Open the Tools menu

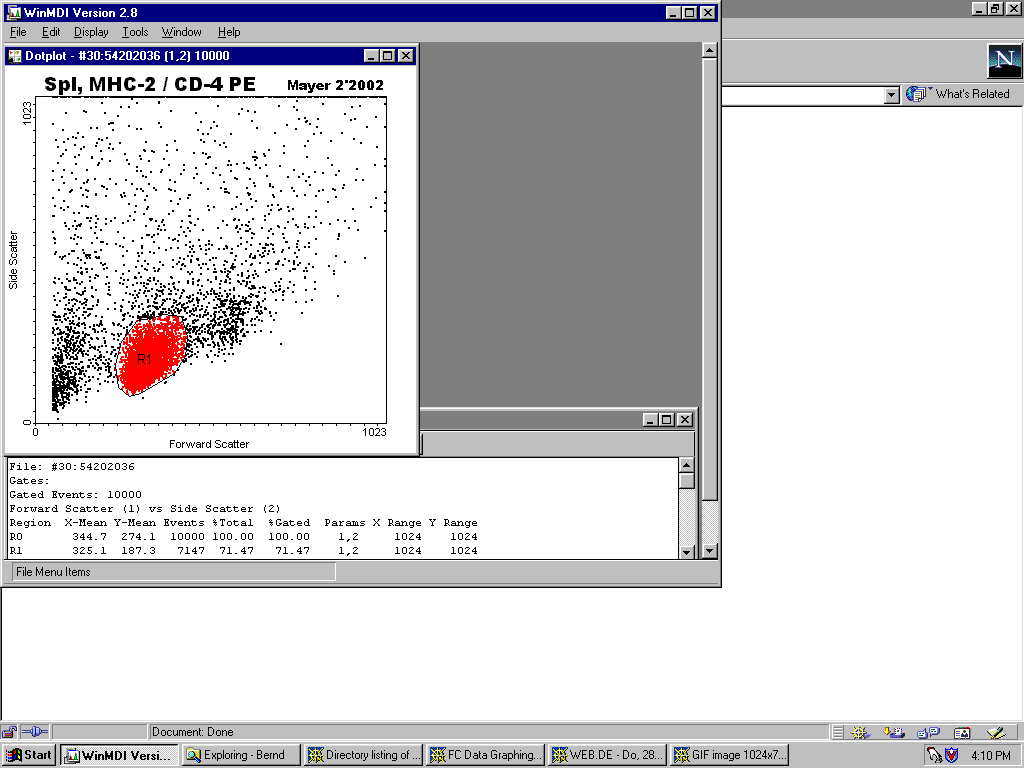135,32
